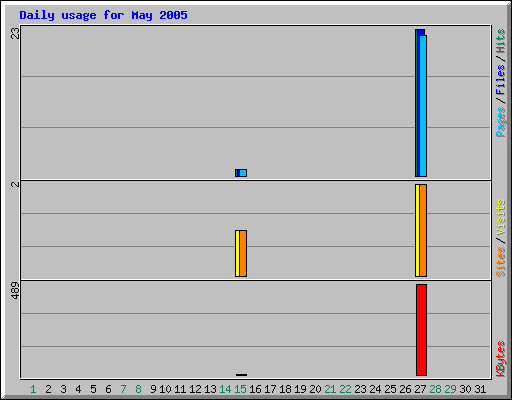This screenshot has width=512, height=400.
Task: Click day label 10 on the axis
Action: 165,389
